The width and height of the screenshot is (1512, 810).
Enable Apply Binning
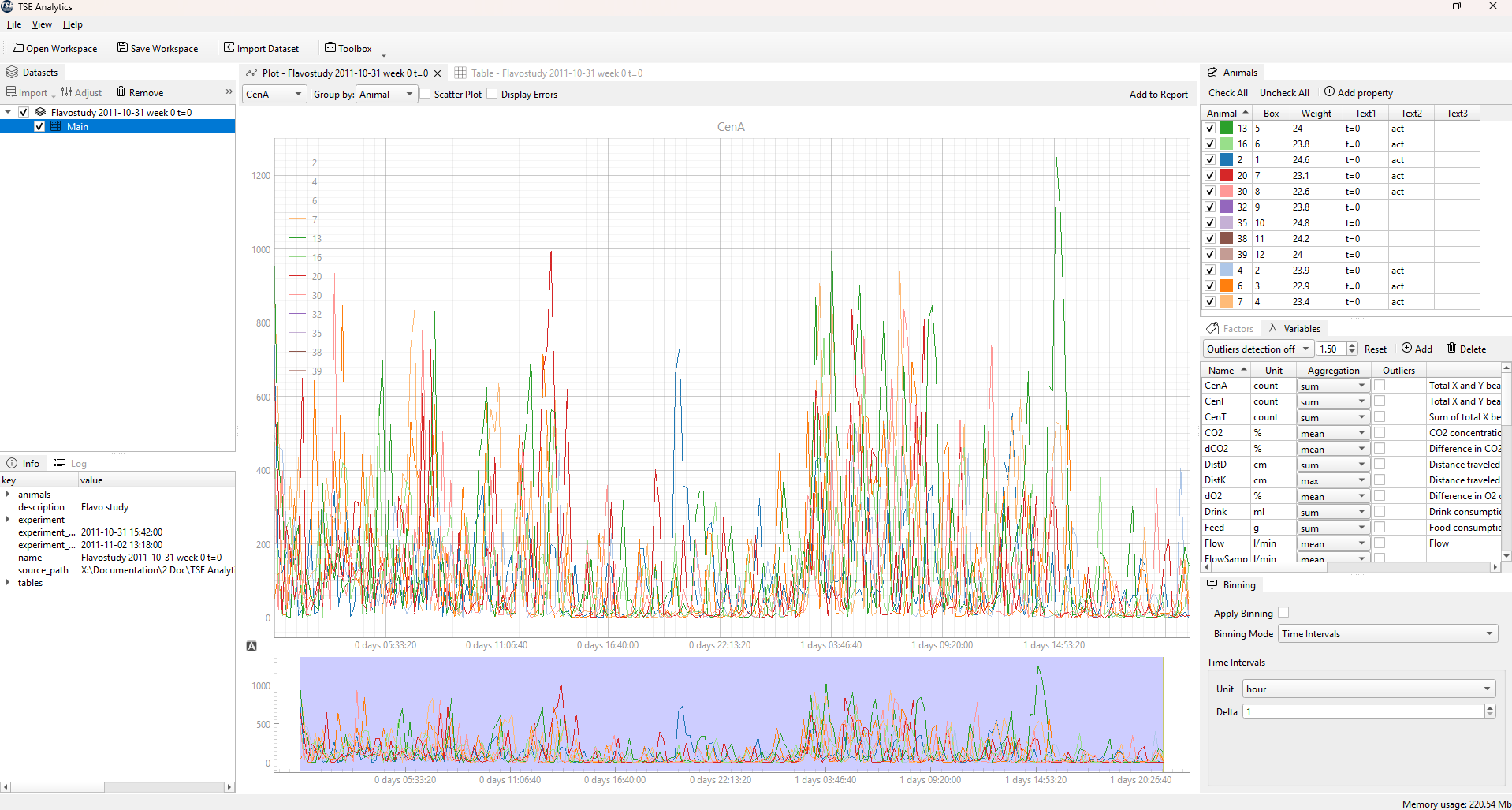coord(1283,612)
